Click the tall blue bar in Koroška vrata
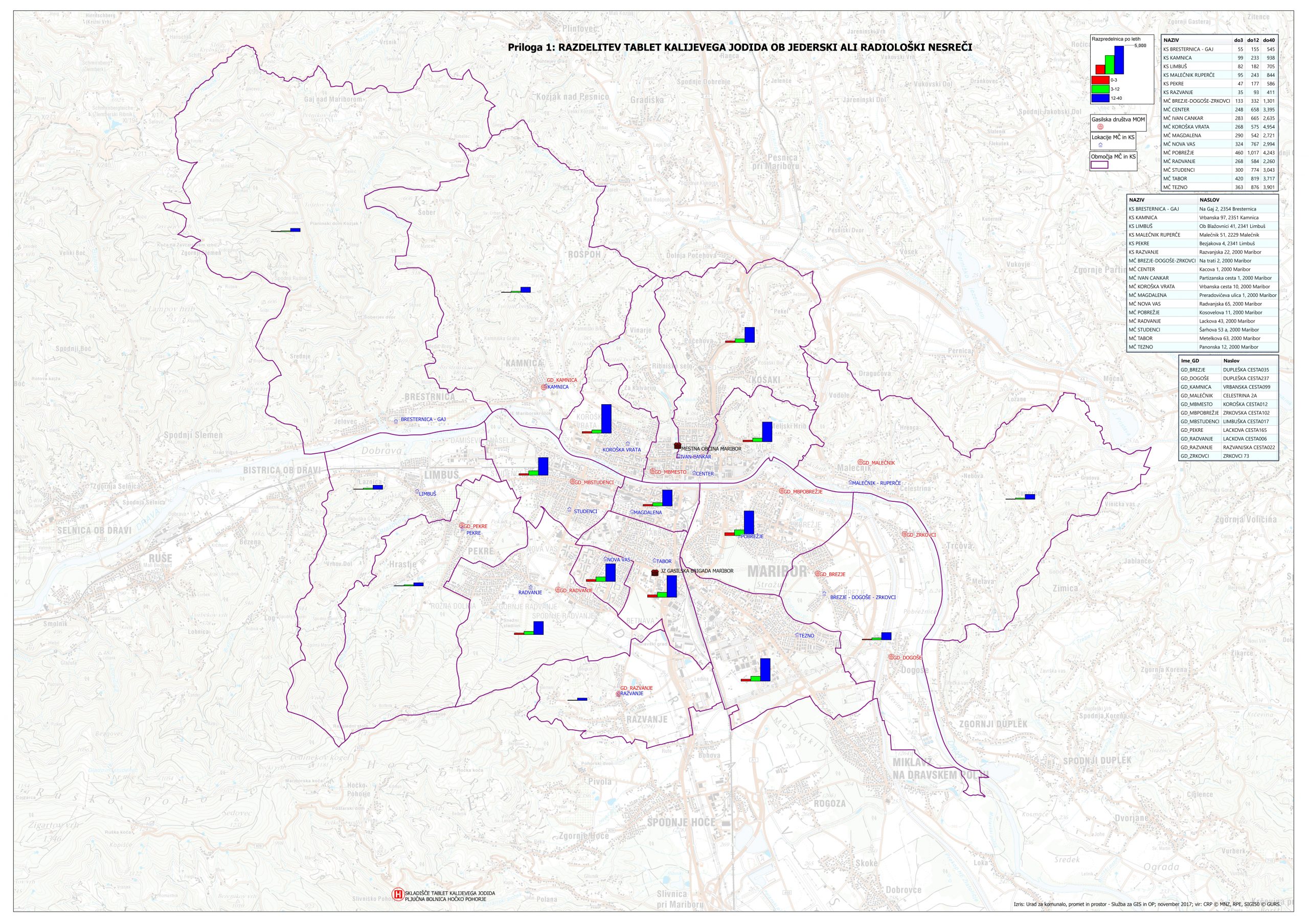 click(606, 419)
